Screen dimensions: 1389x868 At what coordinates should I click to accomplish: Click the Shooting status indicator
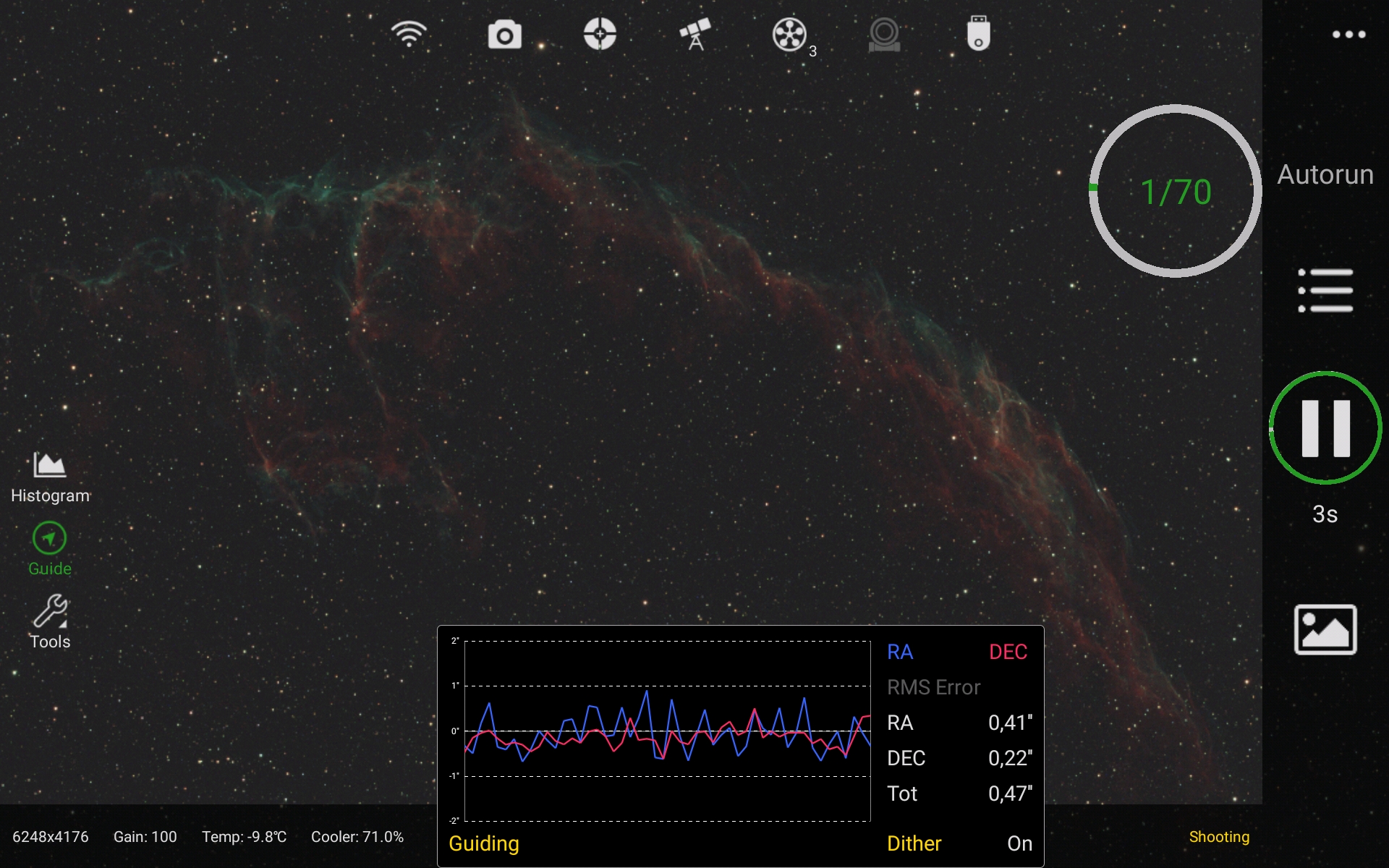1220,837
